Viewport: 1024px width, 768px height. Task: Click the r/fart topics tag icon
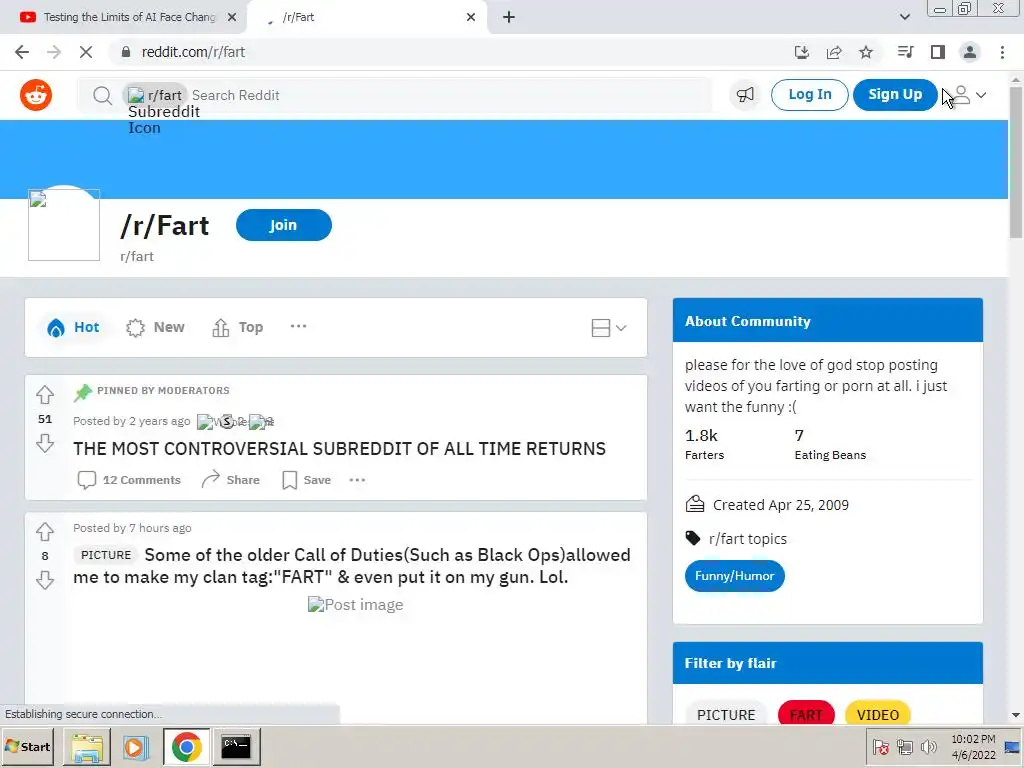693,538
